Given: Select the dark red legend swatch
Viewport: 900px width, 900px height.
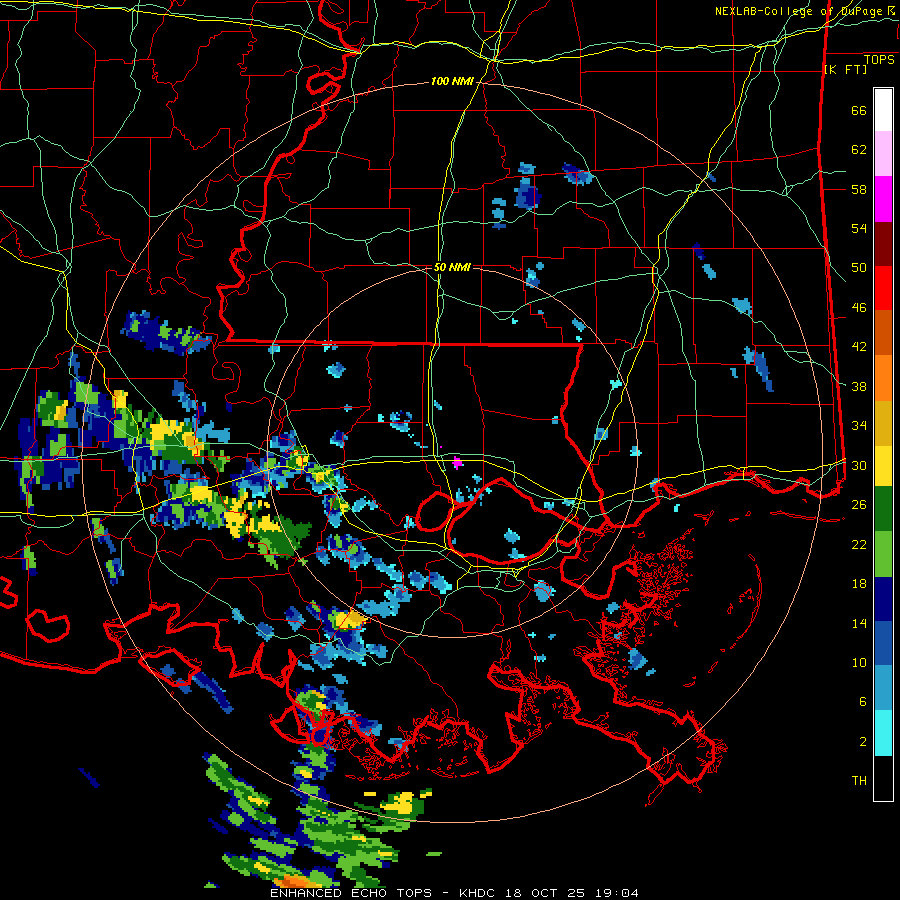Looking at the screenshot, I should point(883,244).
